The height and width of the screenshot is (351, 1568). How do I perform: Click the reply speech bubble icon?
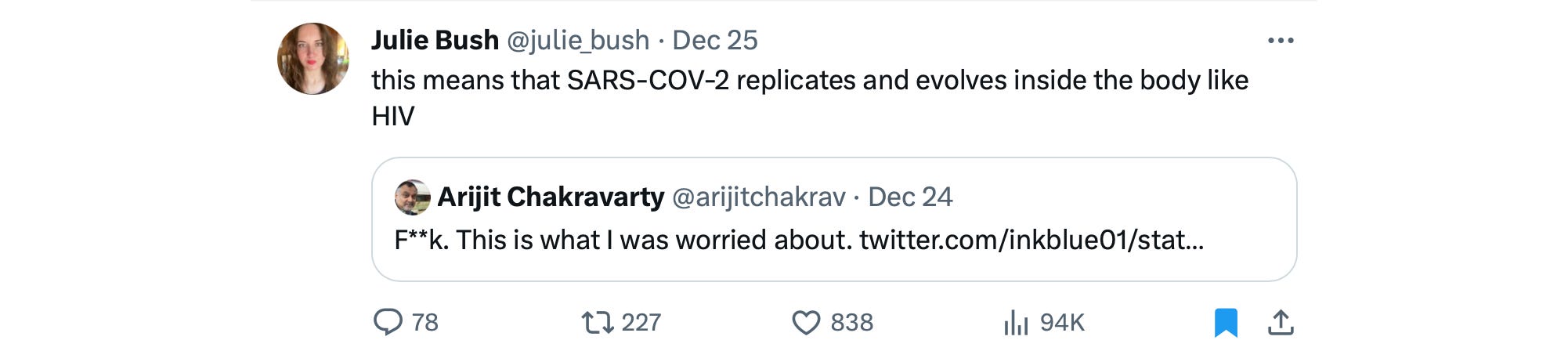click(x=388, y=322)
